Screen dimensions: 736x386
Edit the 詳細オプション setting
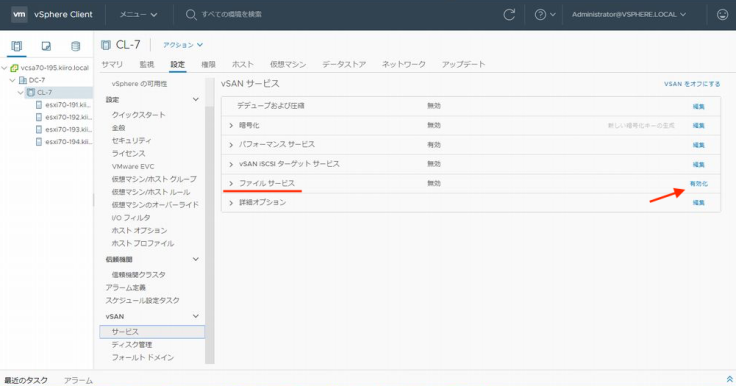point(698,203)
